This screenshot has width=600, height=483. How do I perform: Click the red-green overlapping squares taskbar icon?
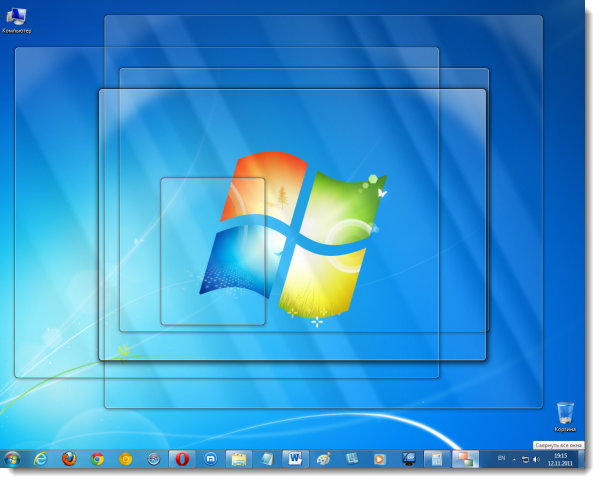pyautogui.click(x=465, y=459)
